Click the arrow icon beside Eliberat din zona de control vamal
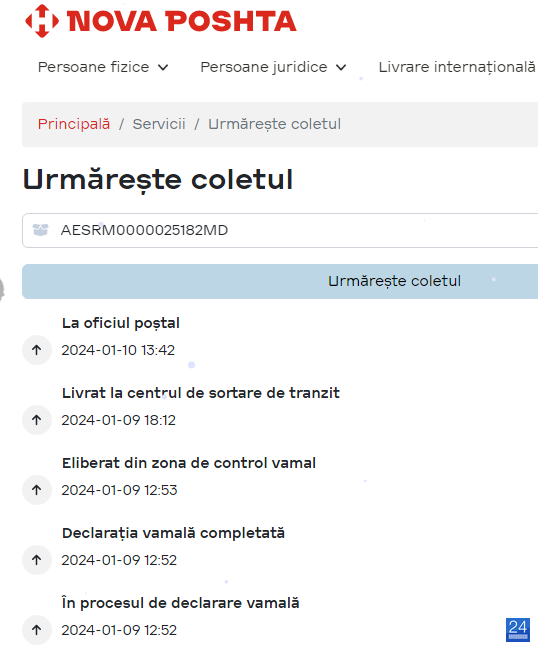The image size is (538, 650). point(37,490)
